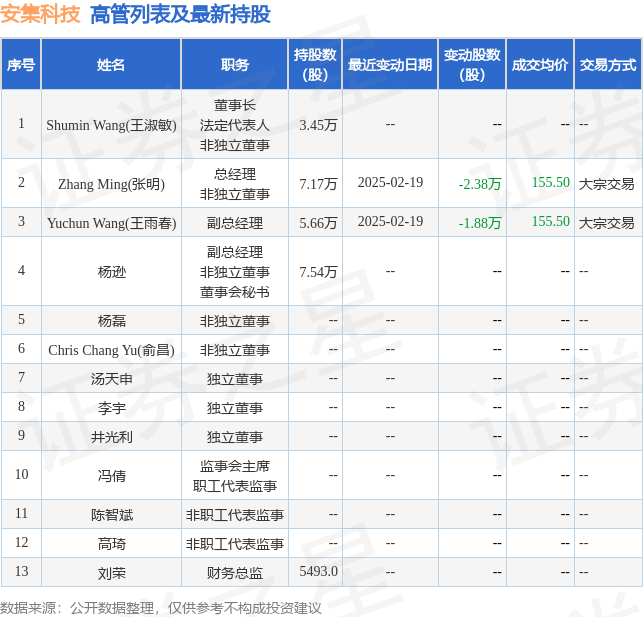The width and height of the screenshot is (643, 617).
Task: Click 大宗交易 in Yuchun Wang's row
Action: (x=607, y=223)
